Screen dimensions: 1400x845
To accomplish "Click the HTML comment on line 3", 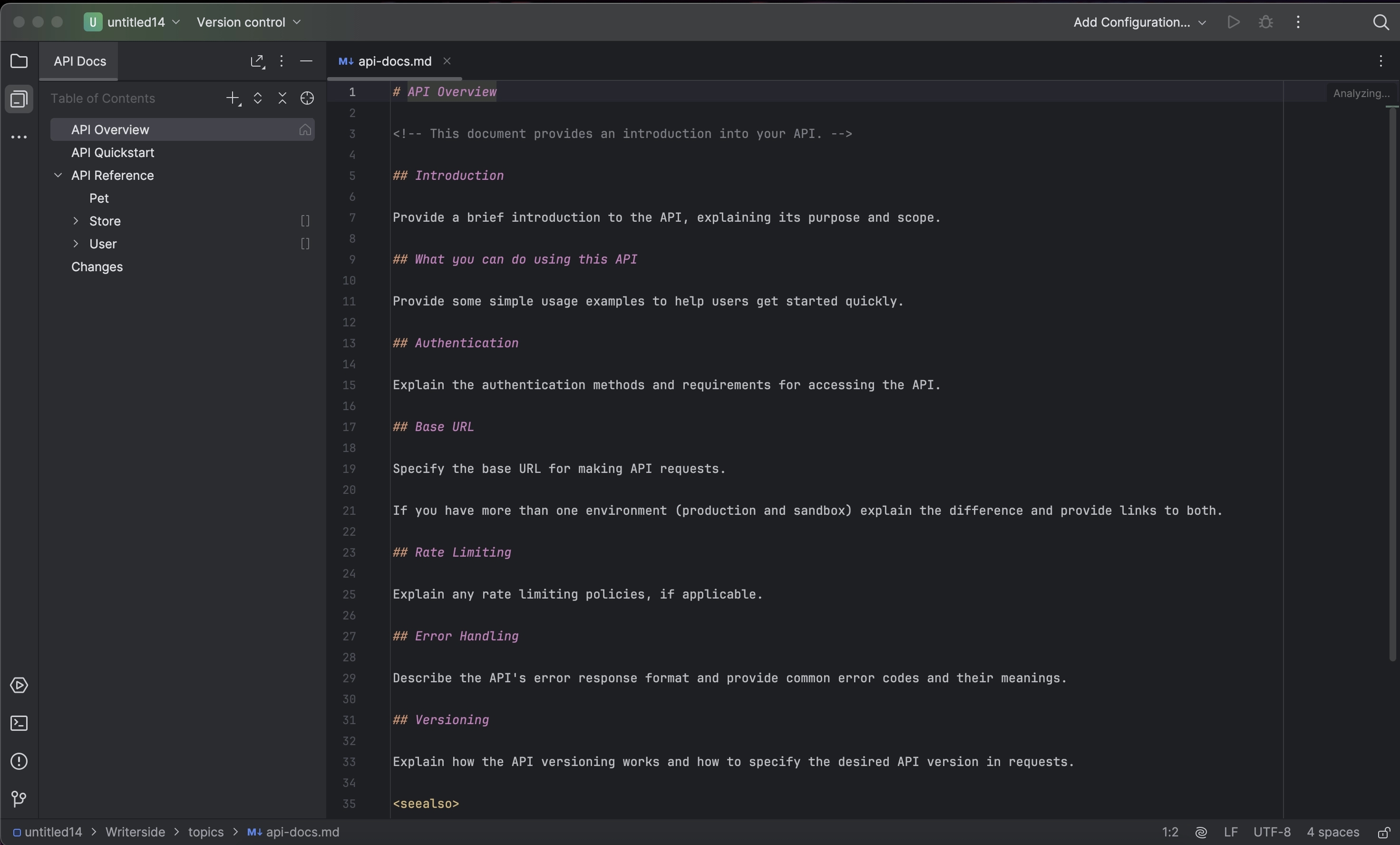I will (x=622, y=134).
